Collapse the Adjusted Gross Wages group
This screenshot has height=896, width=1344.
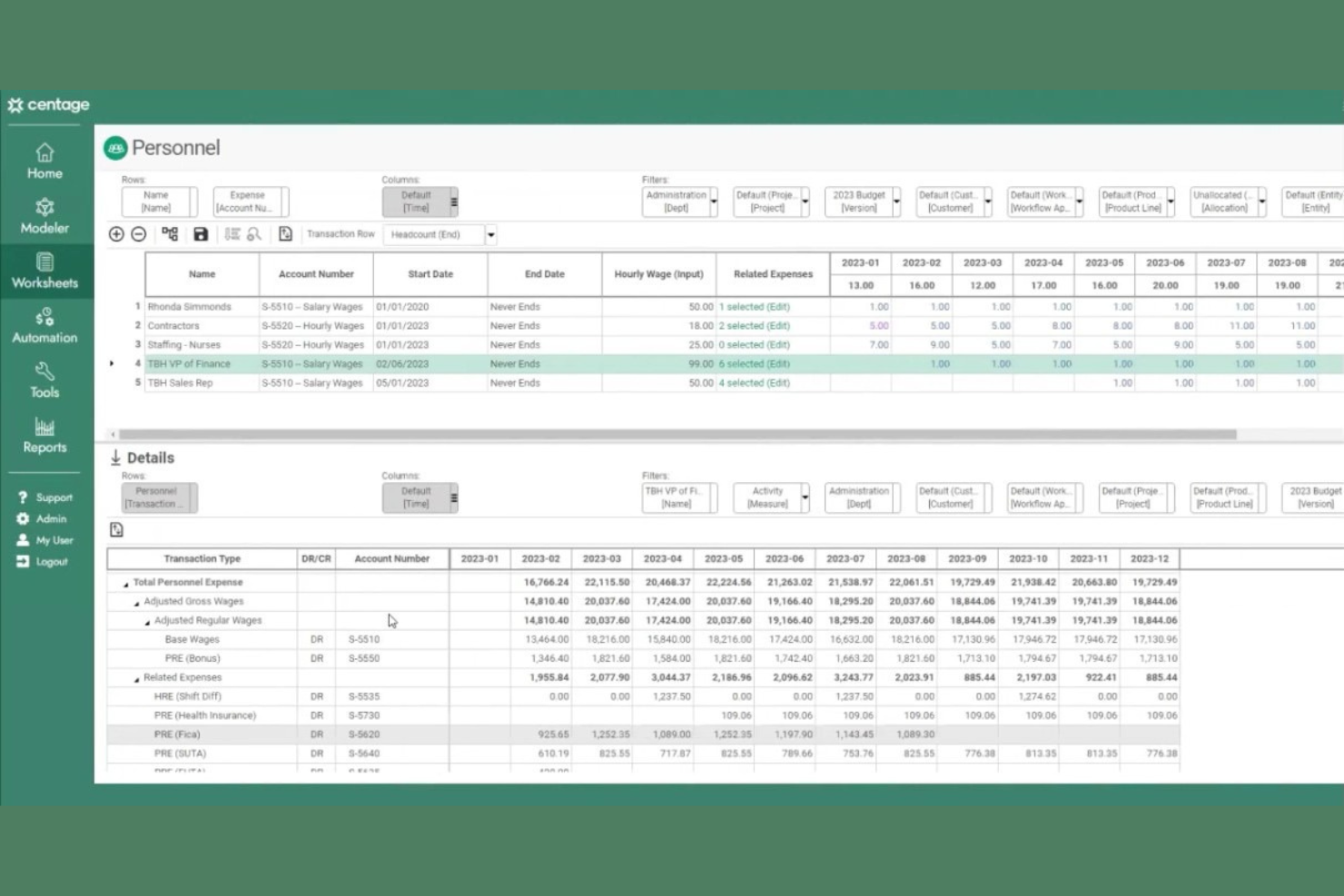pos(134,601)
